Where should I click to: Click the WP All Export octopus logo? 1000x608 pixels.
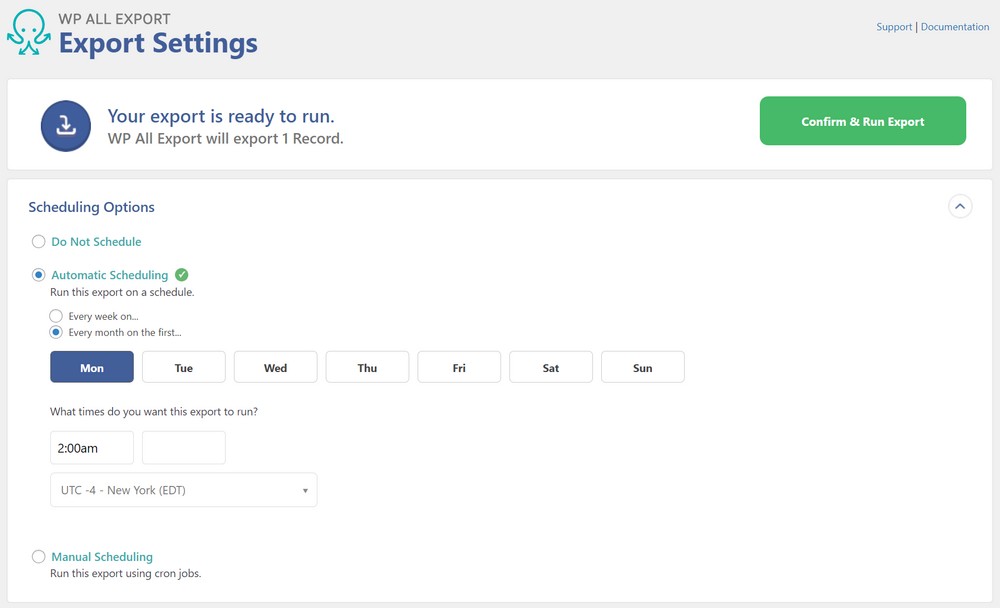tap(29, 32)
